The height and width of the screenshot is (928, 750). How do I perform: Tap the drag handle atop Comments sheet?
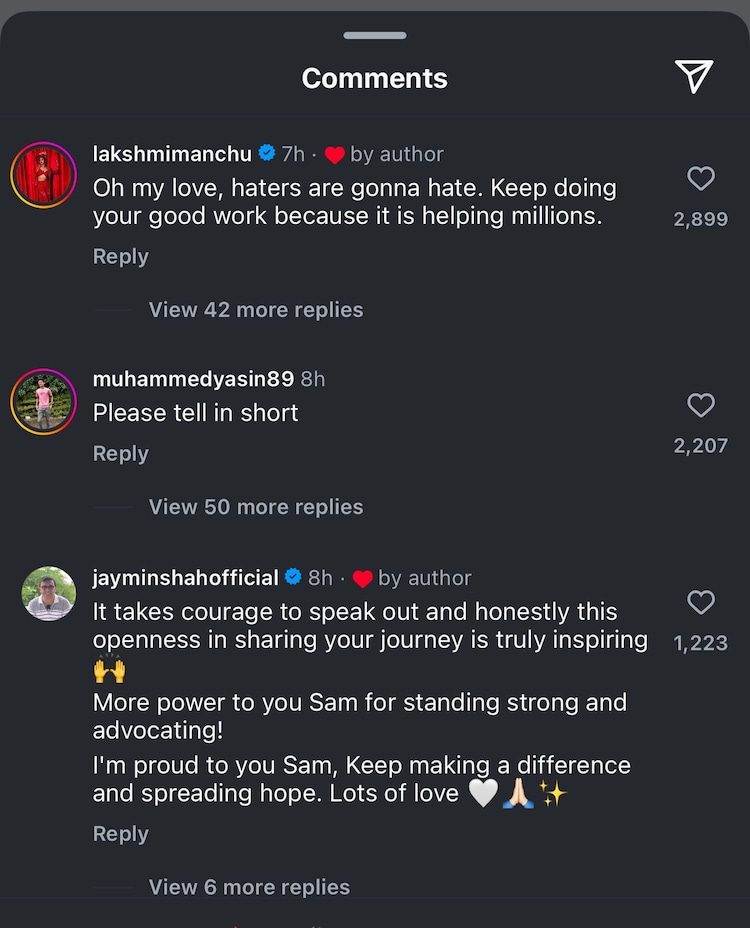tap(375, 36)
